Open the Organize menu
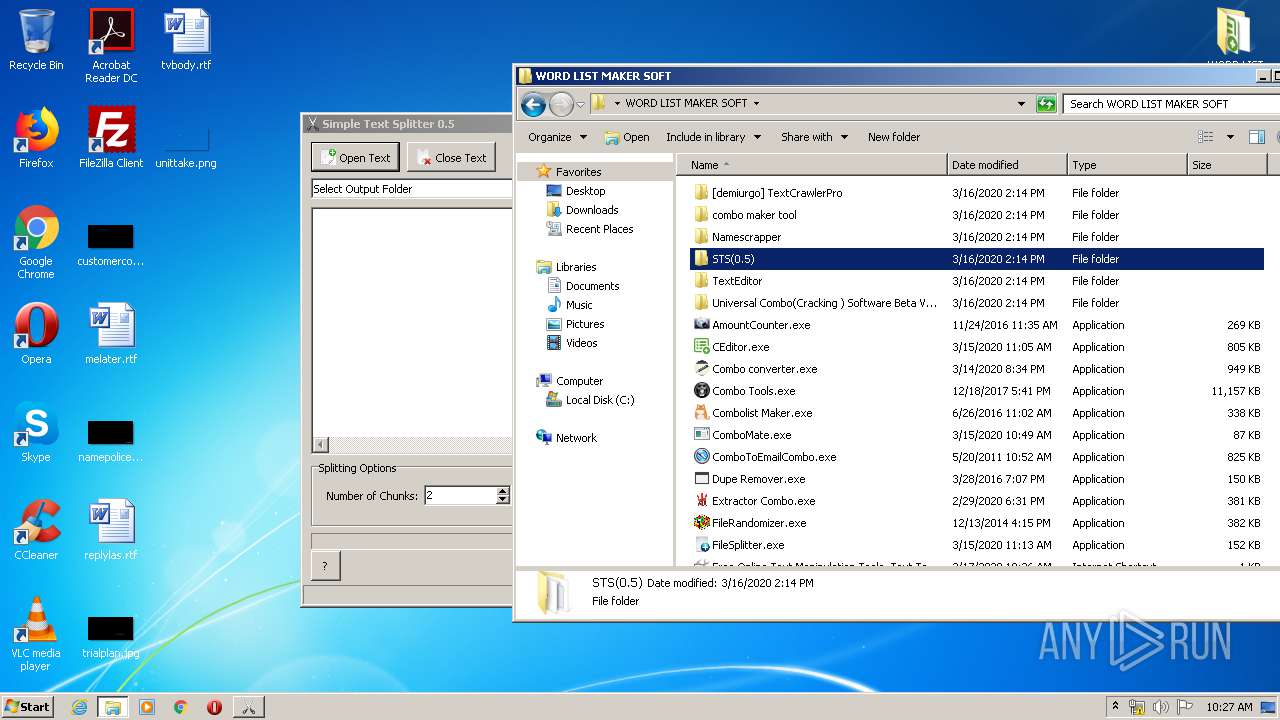 click(x=557, y=137)
